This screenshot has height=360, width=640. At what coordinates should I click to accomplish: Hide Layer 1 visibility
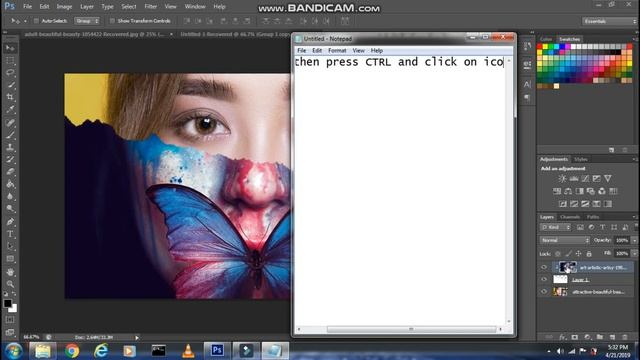pyautogui.click(x=544, y=280)
